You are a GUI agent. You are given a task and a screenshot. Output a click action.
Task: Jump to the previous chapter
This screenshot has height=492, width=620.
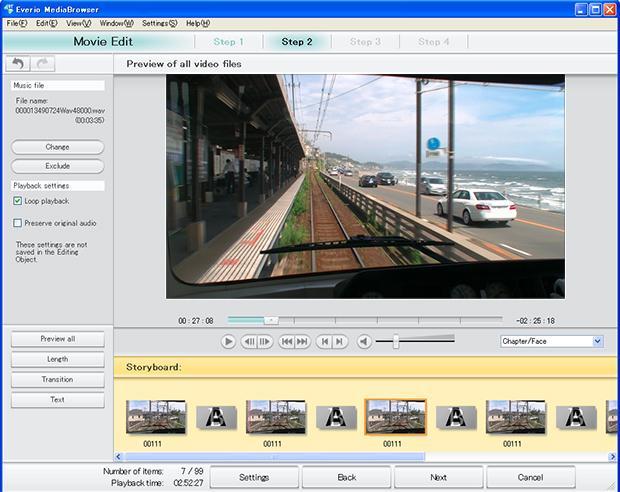coord(324,342)
